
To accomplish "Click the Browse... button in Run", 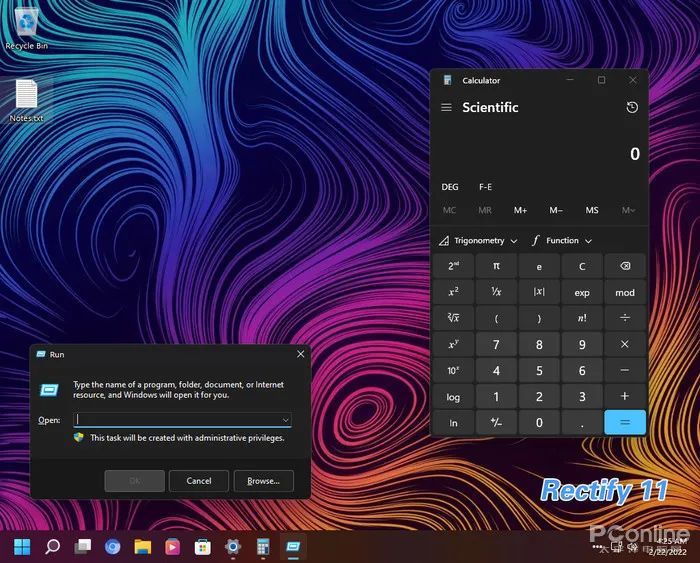I will [263, 481].
